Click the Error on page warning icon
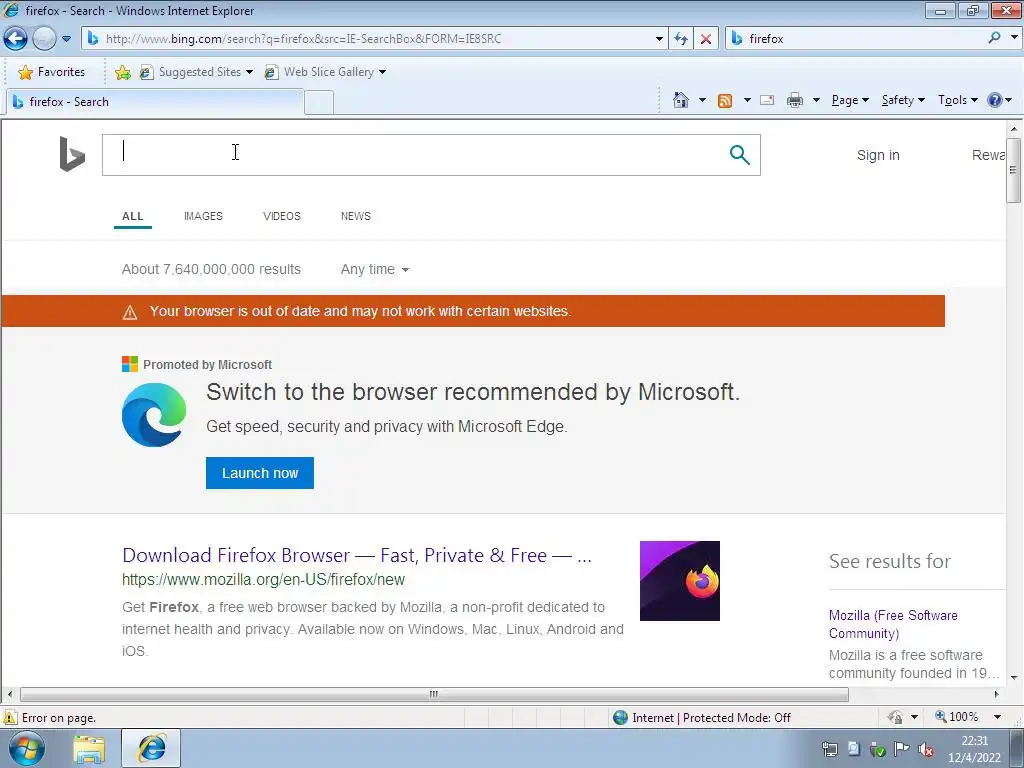Screen dimensions: 1024x768 10,717
